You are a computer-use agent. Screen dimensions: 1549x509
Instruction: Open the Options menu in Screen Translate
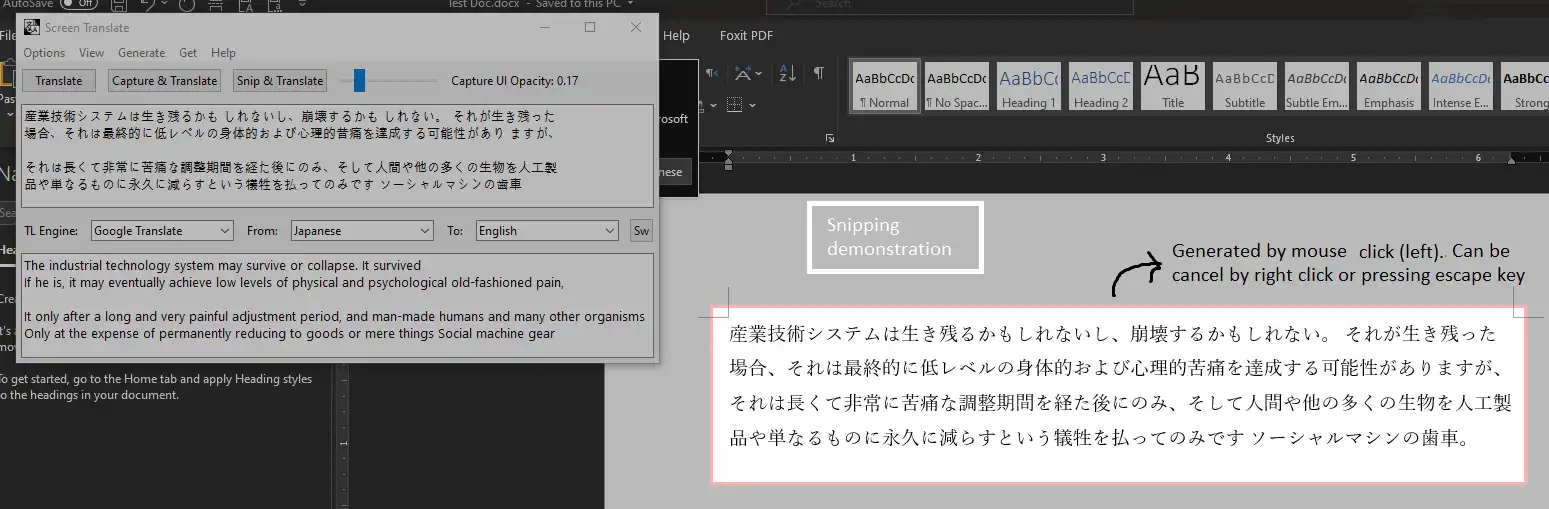pyautogui.click(x=44, y=53)
